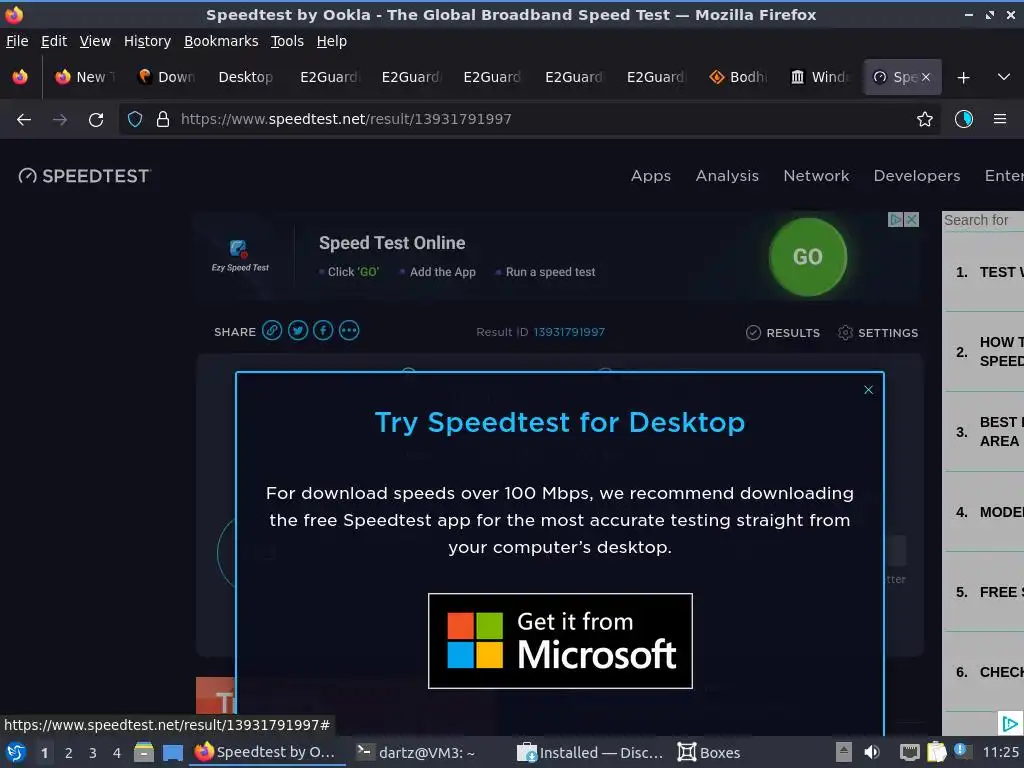Share result on Twitter
Screen dimensions: 1024x768
click(x=298, y=330)
